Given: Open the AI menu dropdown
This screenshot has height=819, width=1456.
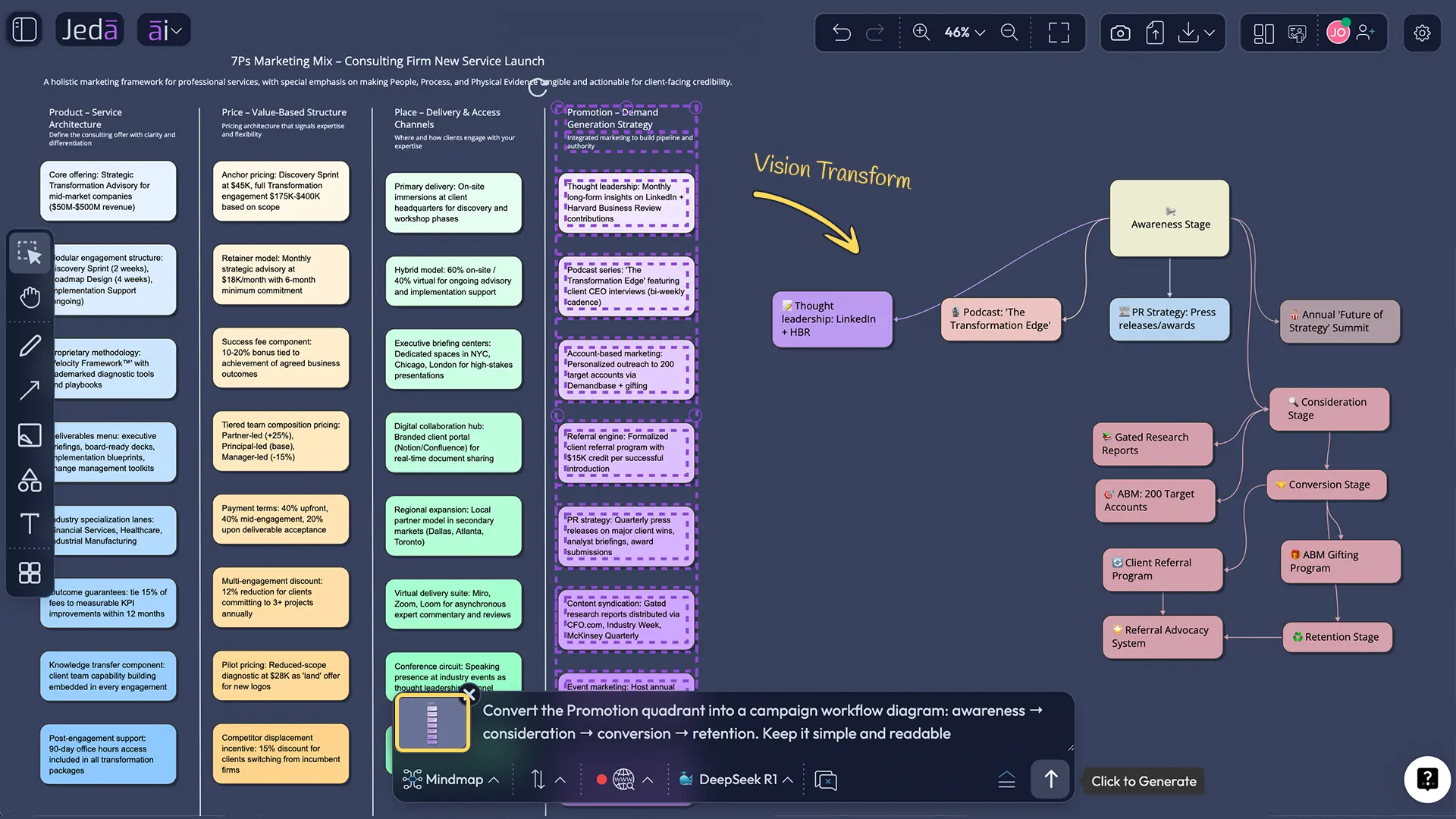Looking at the screenshot, I should tap(165, 30).
